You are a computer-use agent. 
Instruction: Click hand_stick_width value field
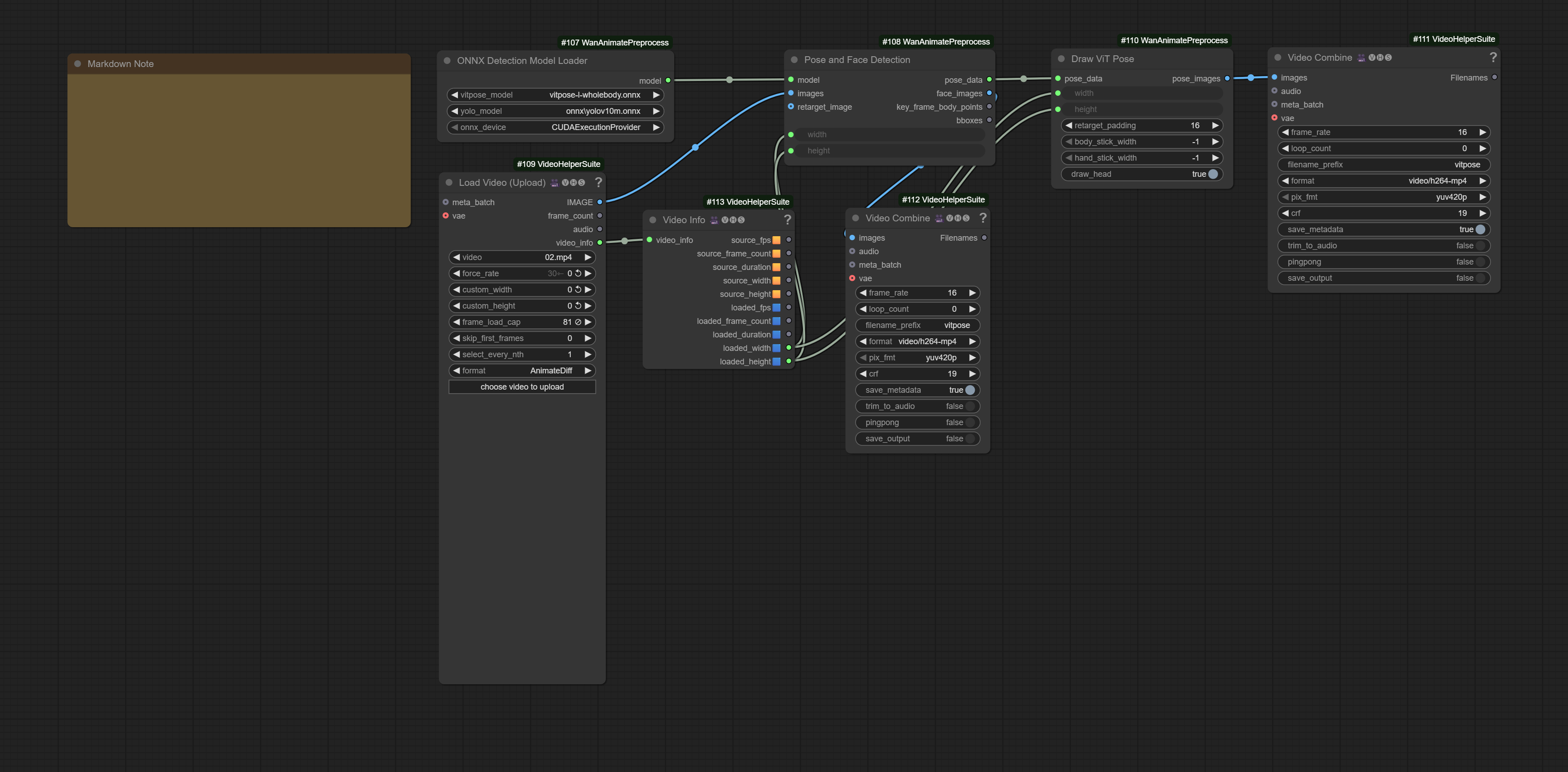(1142, 158)
